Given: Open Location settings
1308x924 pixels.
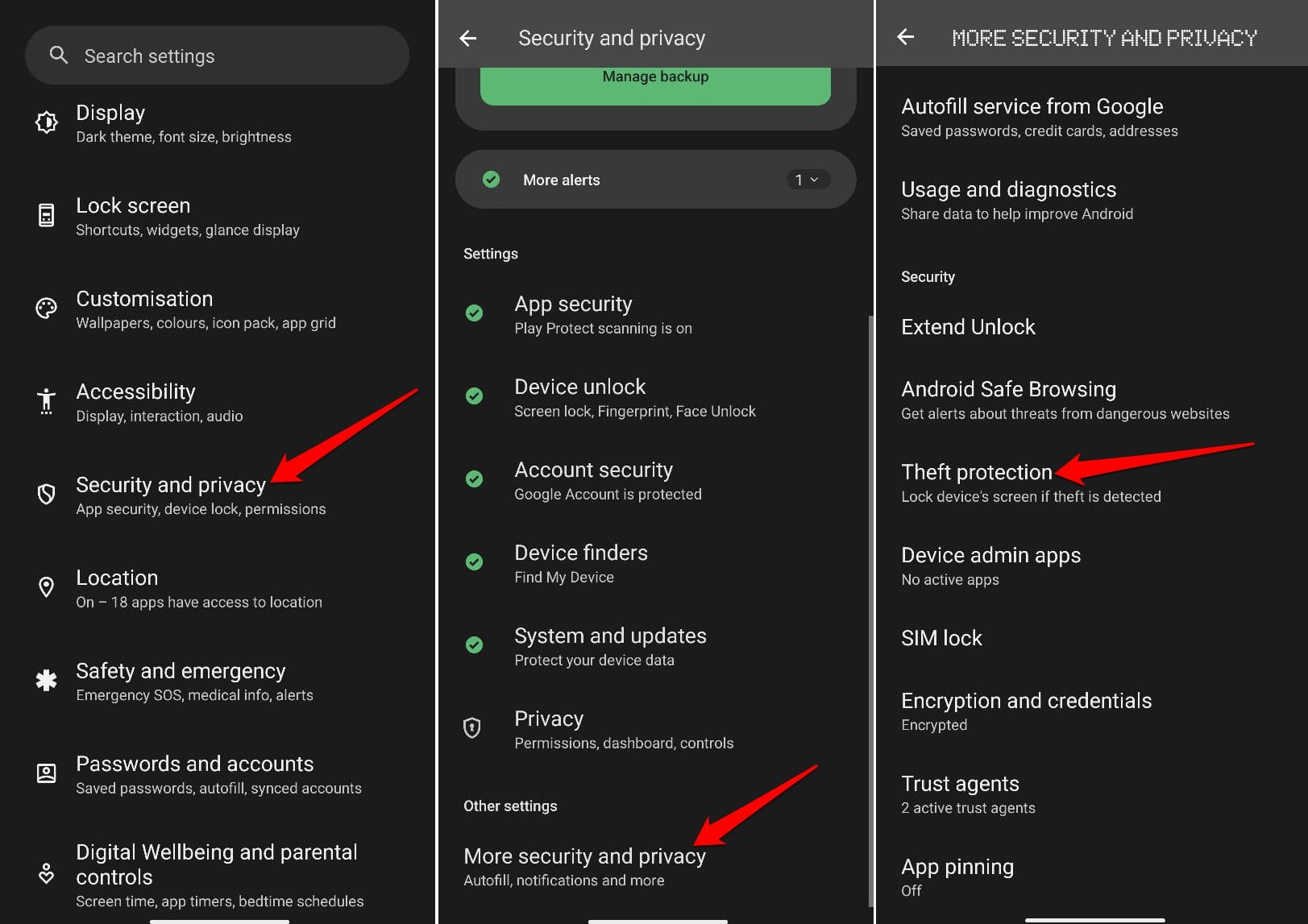Looking at the screenshot, I should 218,588.
